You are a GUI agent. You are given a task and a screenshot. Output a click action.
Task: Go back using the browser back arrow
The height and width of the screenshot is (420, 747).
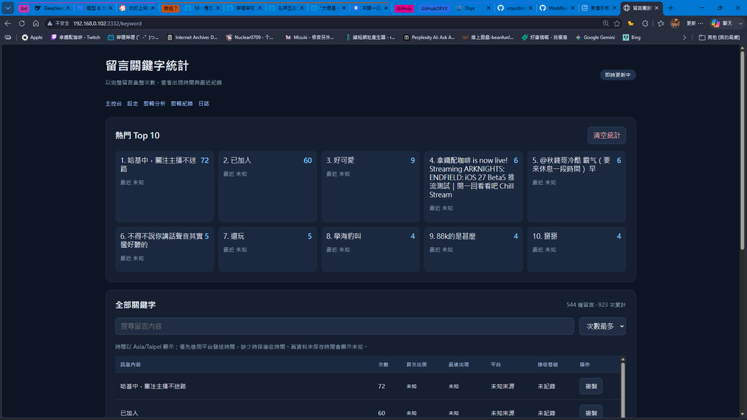[8, 23]
